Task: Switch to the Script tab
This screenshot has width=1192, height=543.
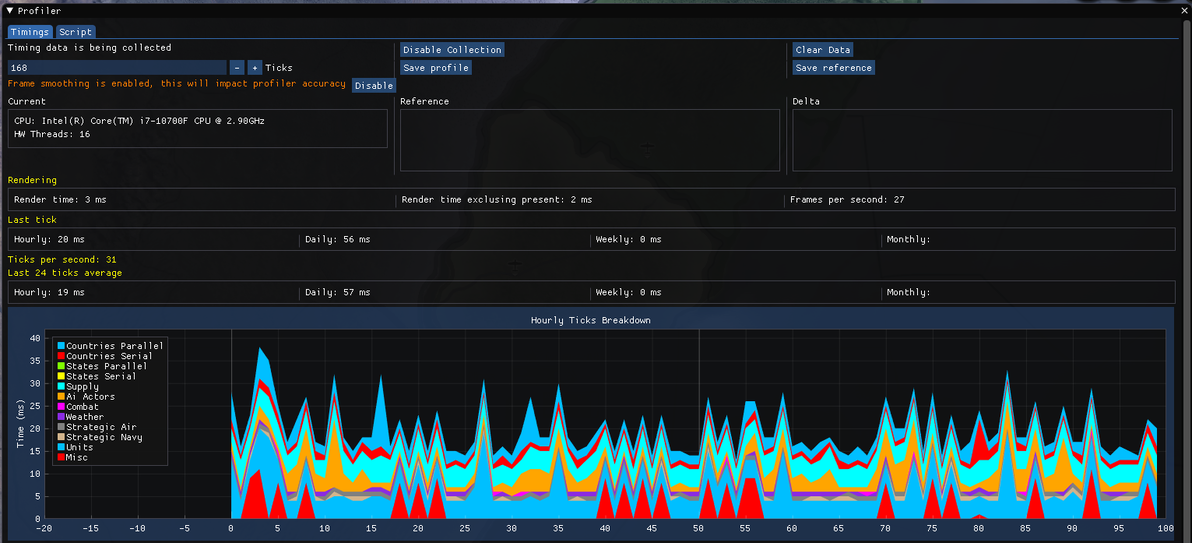Action: pyautogui.click(x=75, y=32)
